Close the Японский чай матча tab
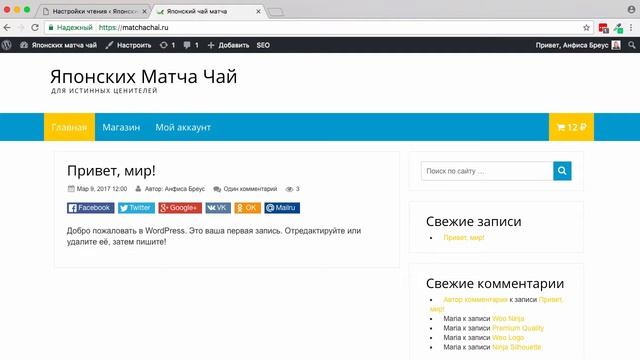Screen dimensions: 640x360 258,11
